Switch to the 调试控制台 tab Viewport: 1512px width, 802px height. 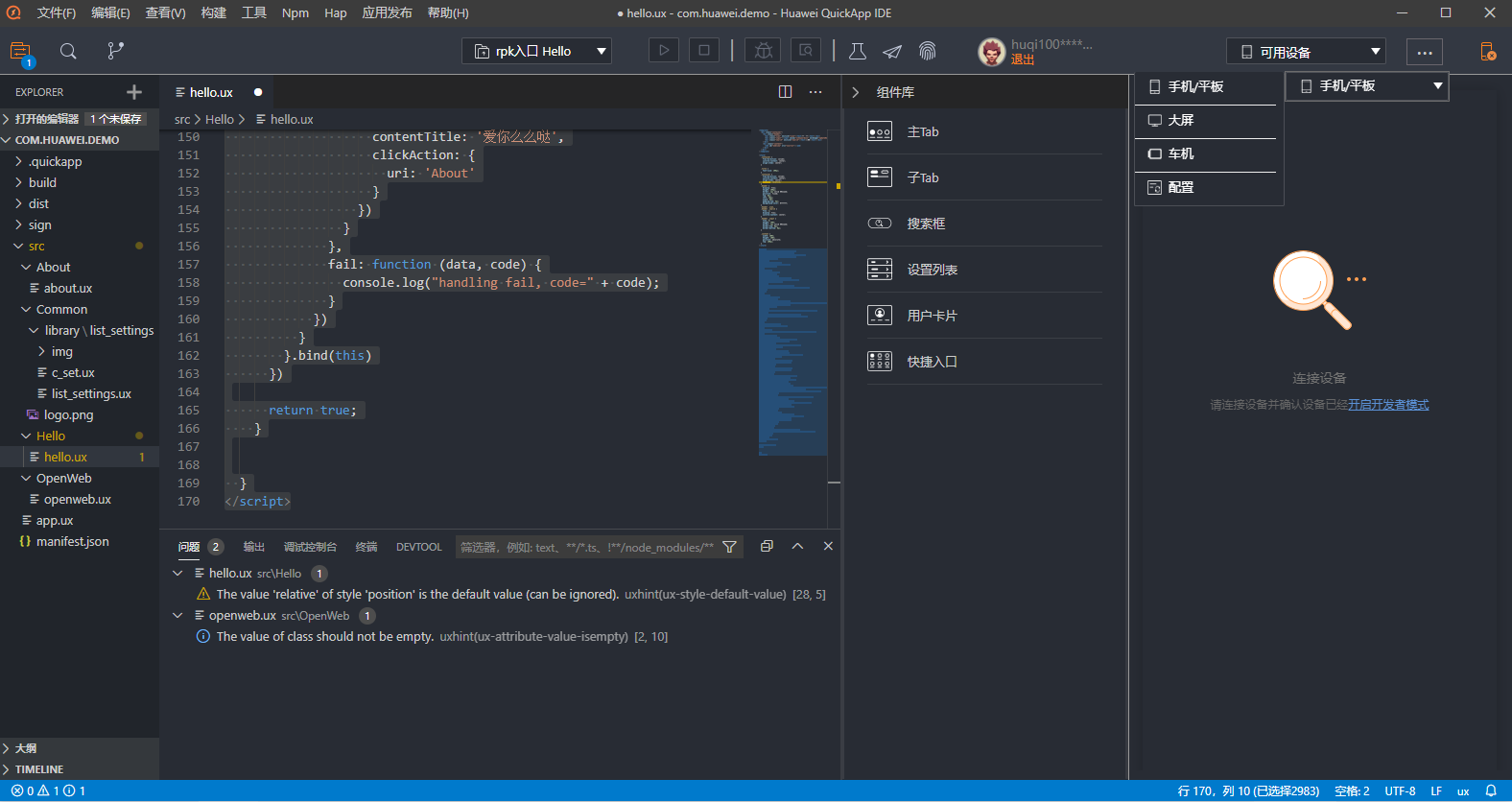(x=310, y=547)
